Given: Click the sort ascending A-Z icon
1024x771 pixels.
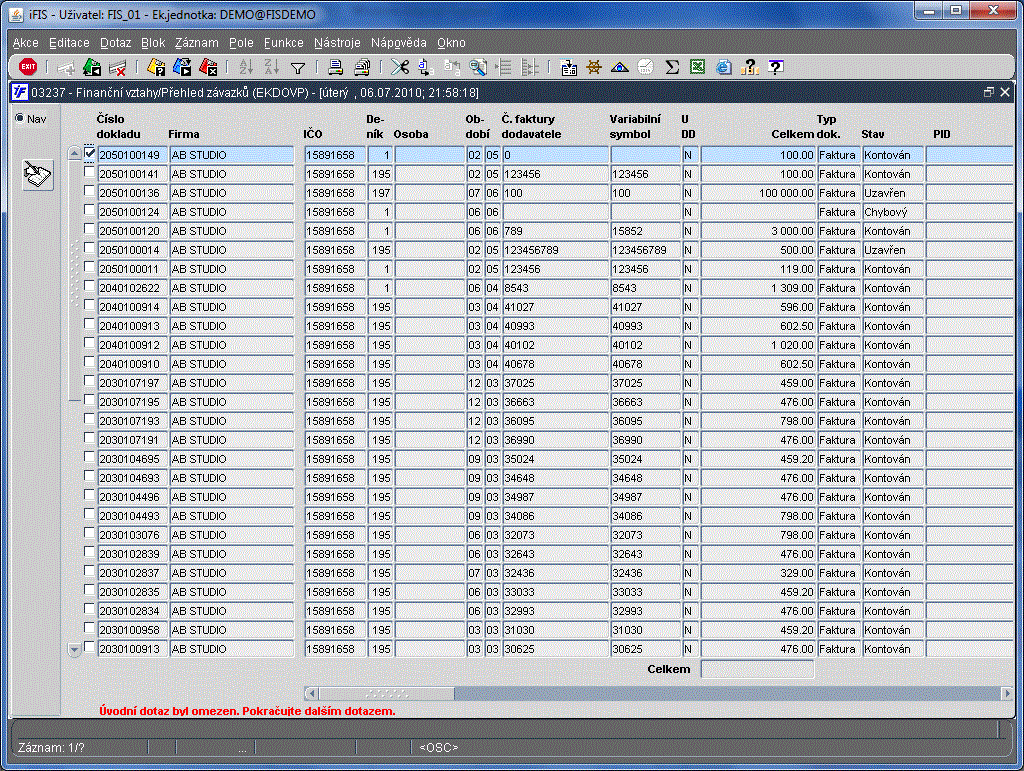Looking at the screenshot, I should pyautogui.click(x=245, y=68).
